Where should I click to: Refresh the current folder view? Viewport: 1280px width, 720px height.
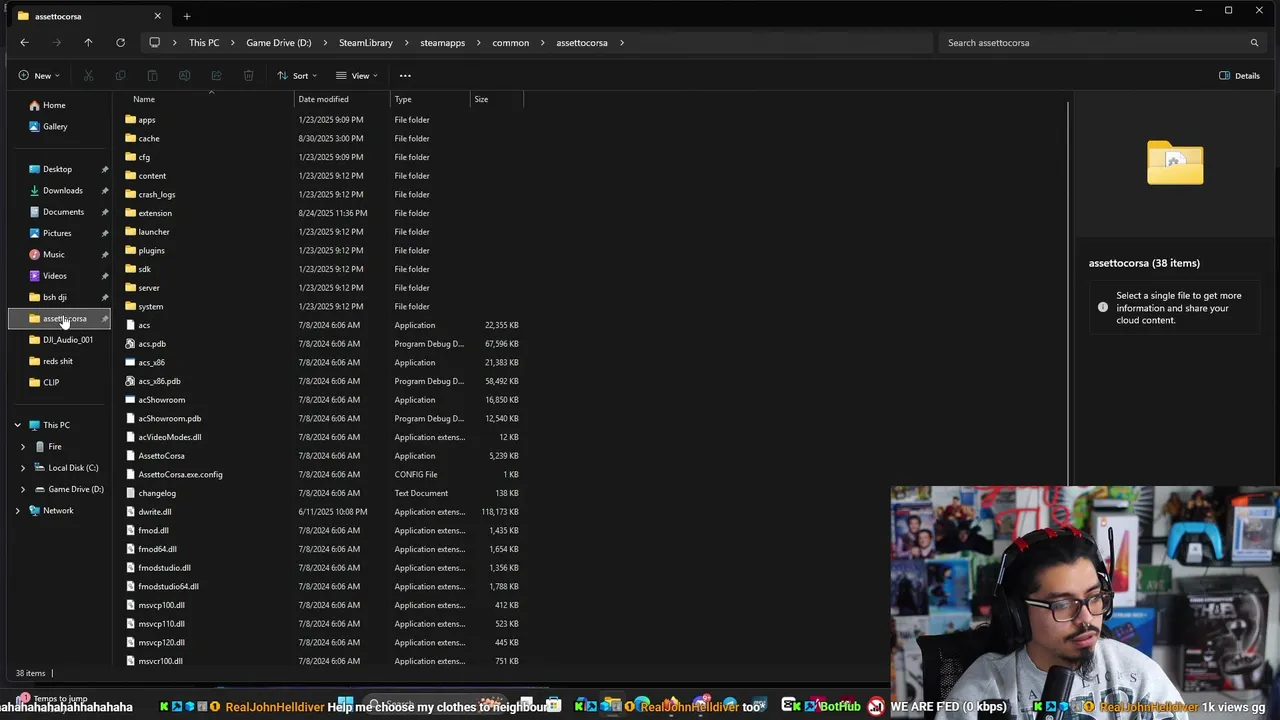[x=120, y=43]
